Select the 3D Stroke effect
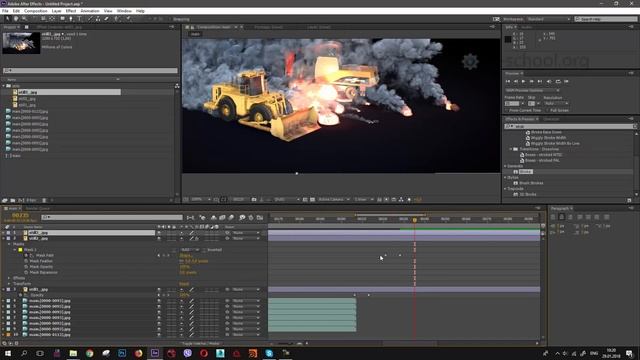The width and height of the screenshot is (640, 360). coord(528,195)
